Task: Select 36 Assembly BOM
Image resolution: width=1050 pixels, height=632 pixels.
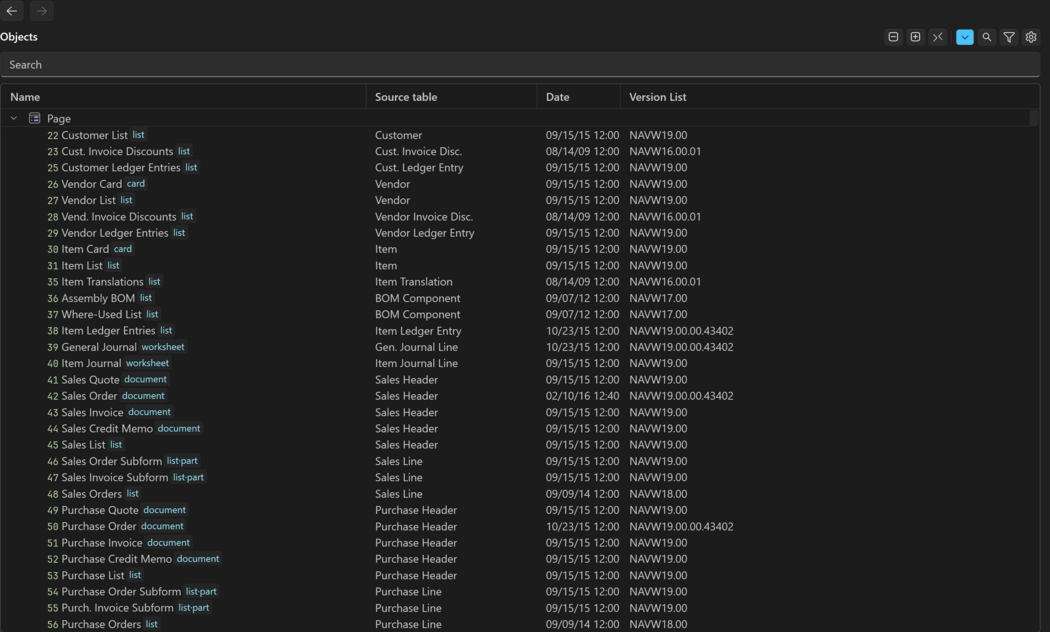Action: coord(91,298)
